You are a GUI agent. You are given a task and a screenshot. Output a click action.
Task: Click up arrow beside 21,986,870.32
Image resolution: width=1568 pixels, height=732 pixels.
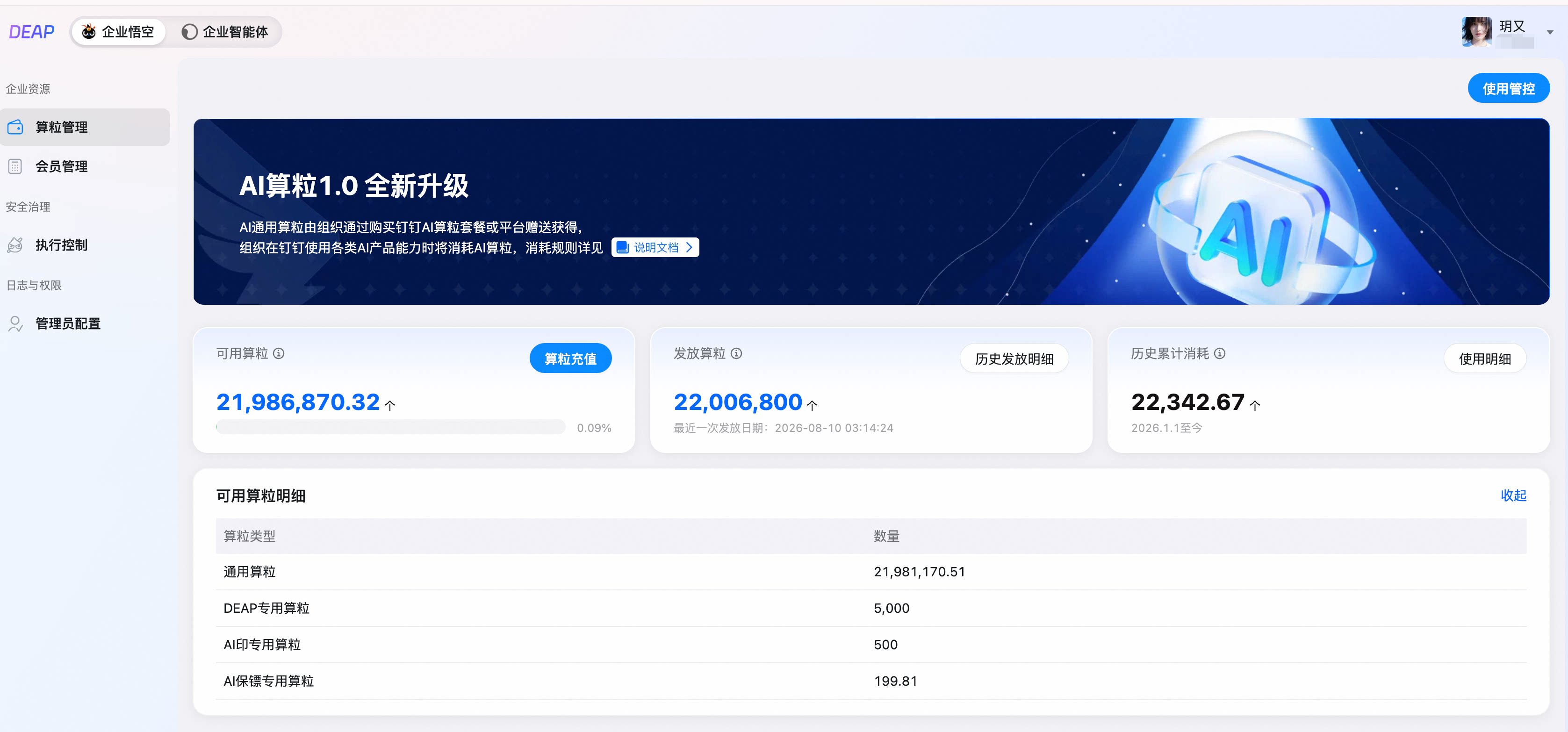(390, 405)
